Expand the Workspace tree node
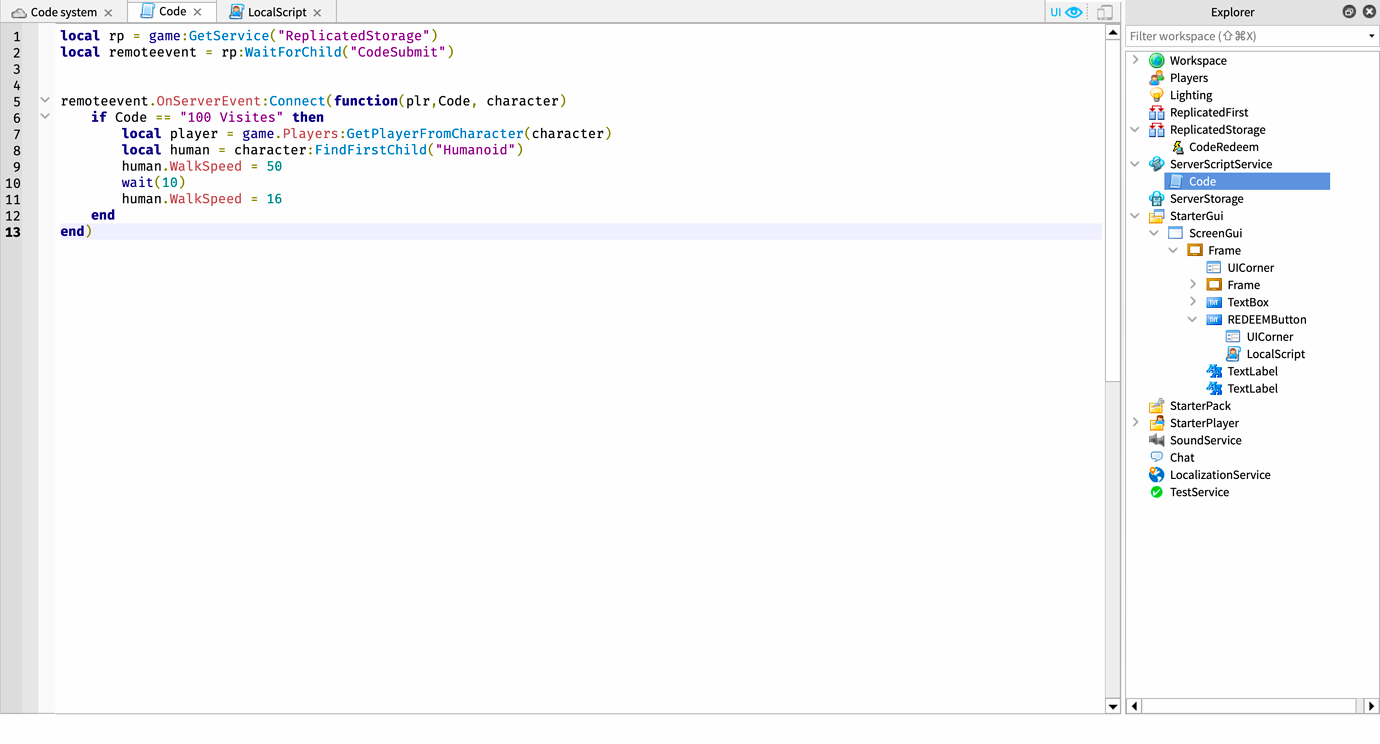Viewport: 1380px width, 744px height. click(1135, 61)
